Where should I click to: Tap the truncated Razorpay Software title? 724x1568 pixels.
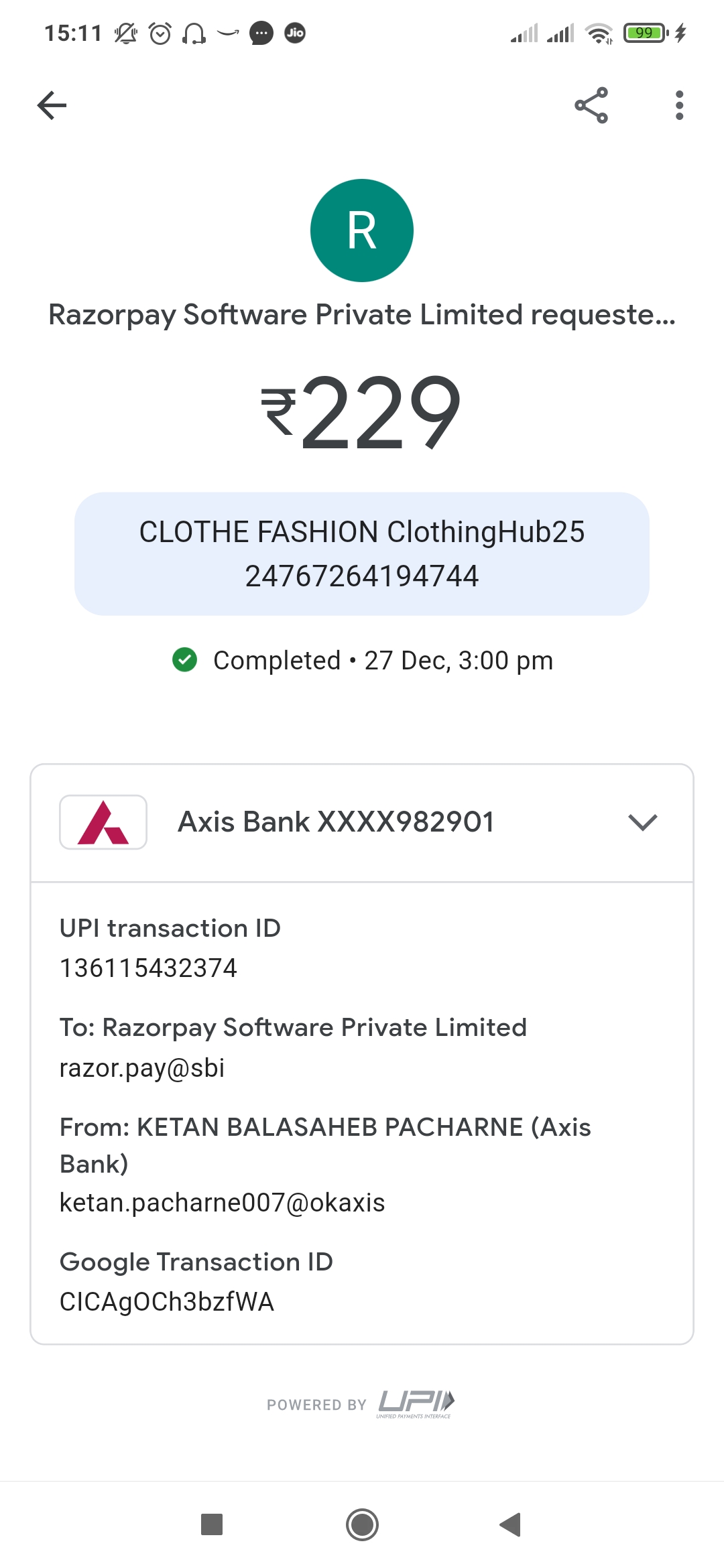pos(362,315)
